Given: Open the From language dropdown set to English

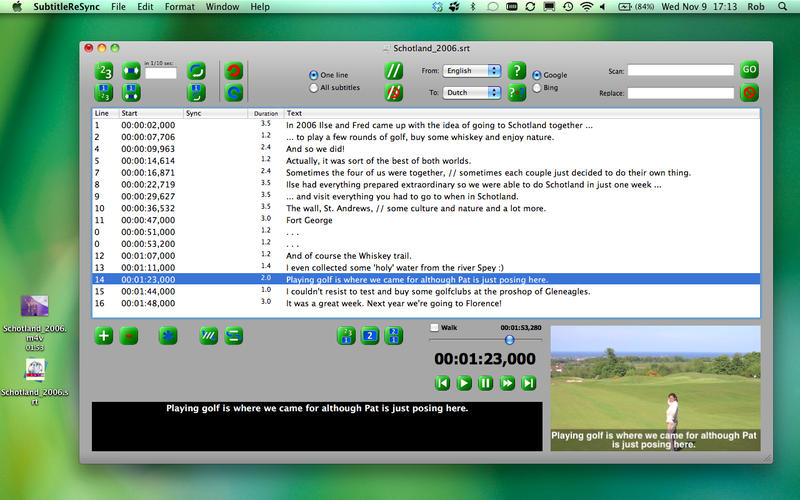Looking at the screenshot, I should [473, 71].
